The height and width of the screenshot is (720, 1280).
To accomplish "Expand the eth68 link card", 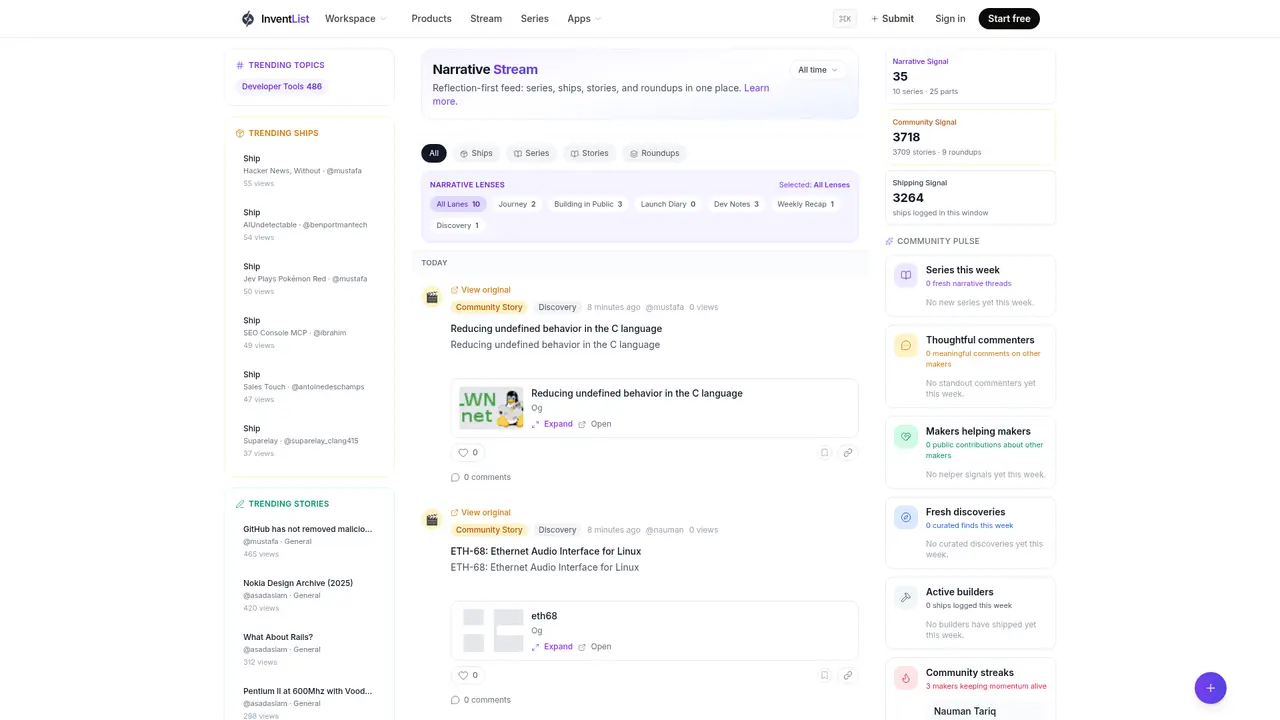I will [x=552, y=647].
